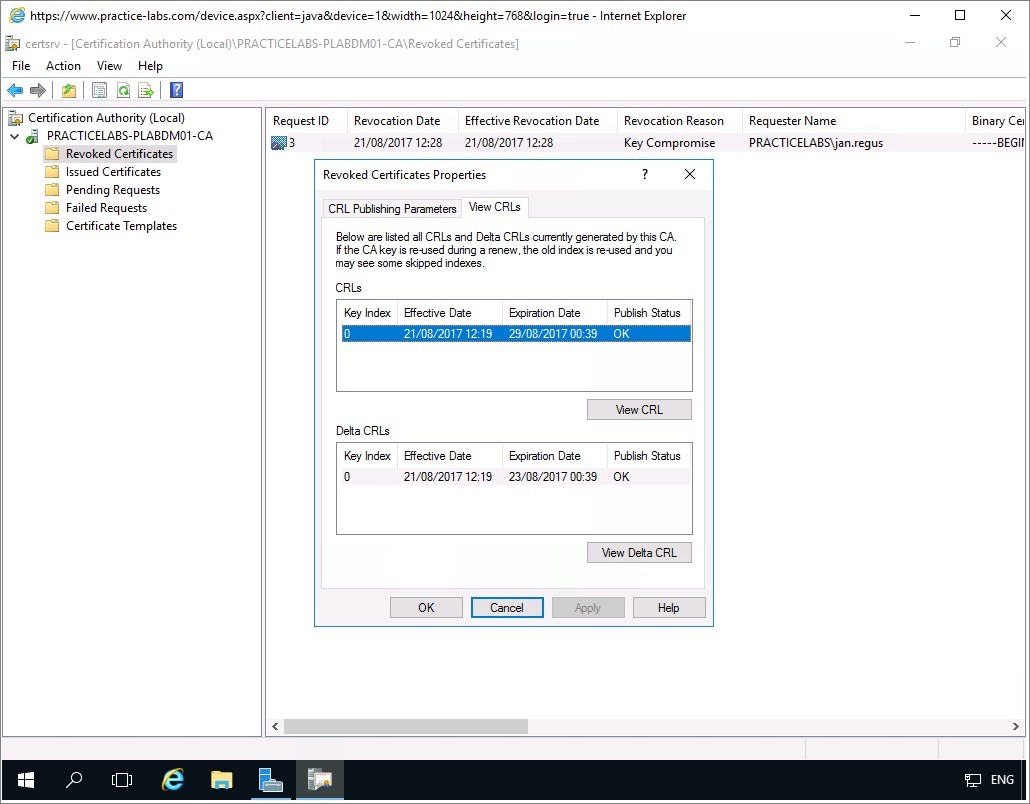Open taskbar Search

pos(74,780)
